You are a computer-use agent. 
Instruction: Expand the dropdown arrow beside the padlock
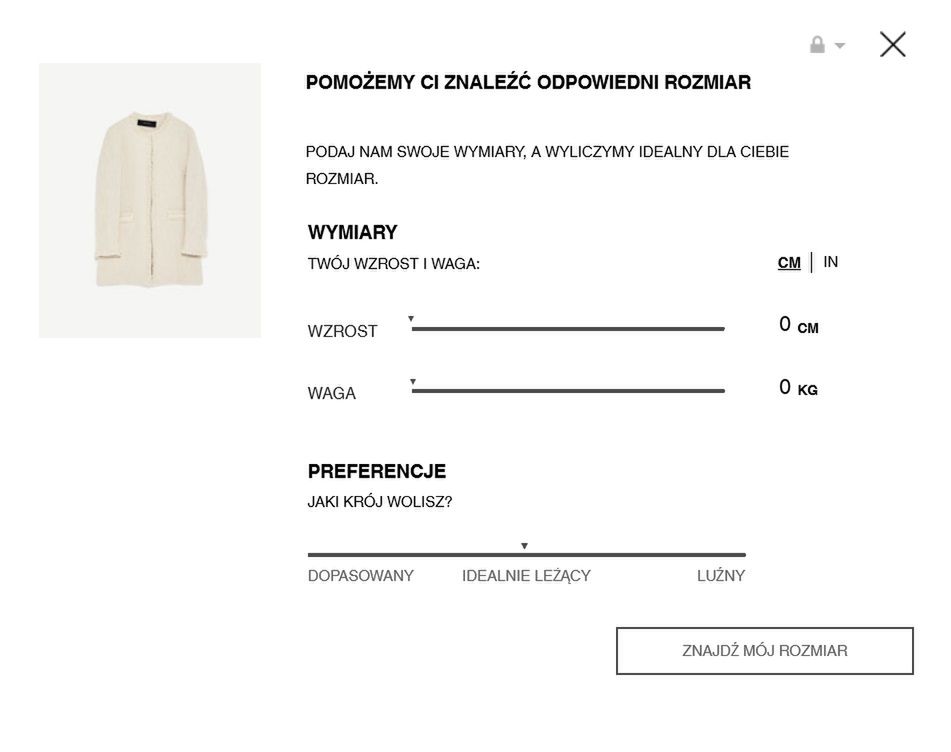[840, 45]
